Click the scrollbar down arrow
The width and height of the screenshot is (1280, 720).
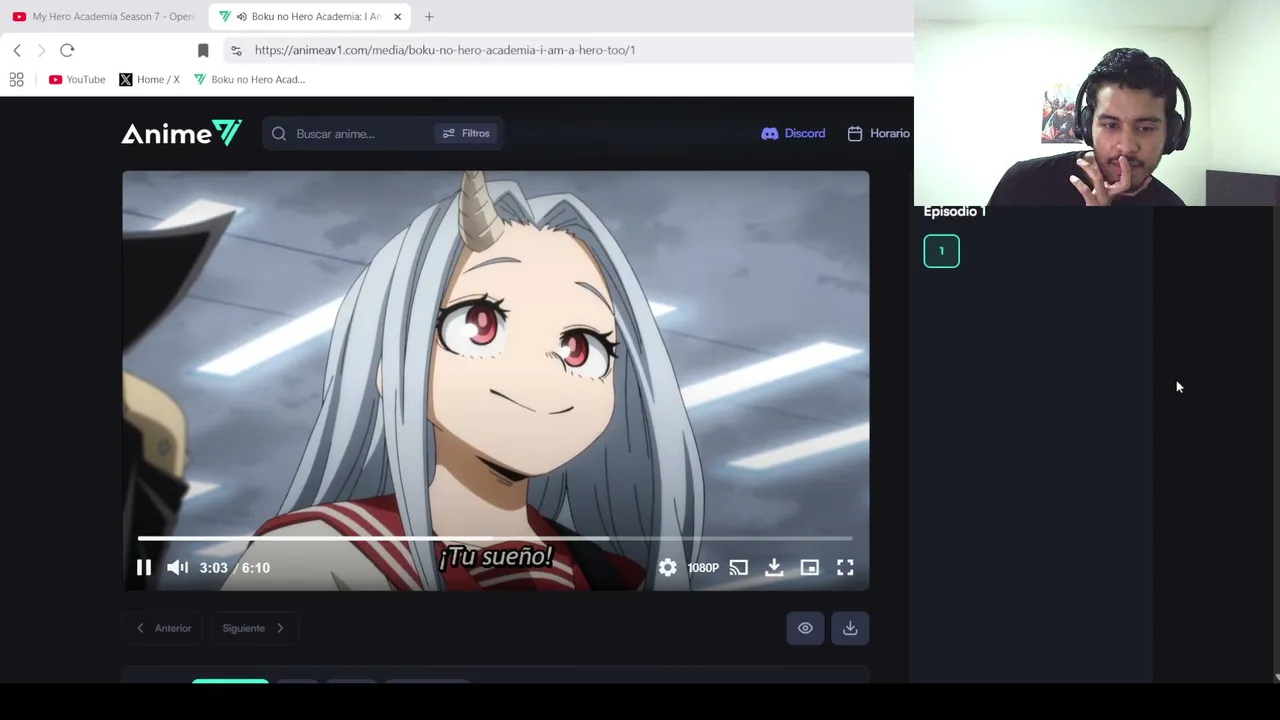click(1276, 677)
